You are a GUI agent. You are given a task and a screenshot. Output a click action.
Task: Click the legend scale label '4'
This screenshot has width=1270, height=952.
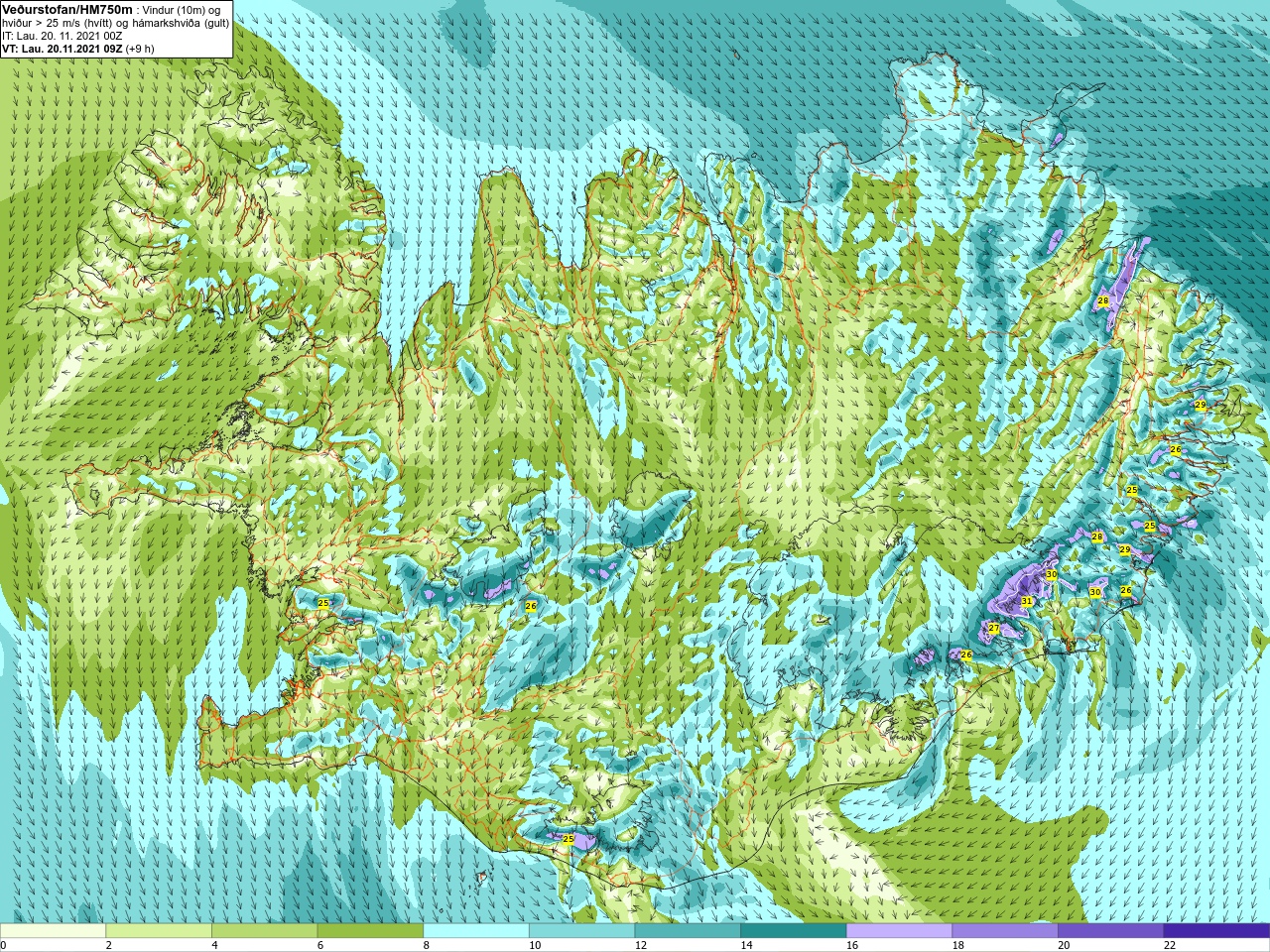pos(214,945)
